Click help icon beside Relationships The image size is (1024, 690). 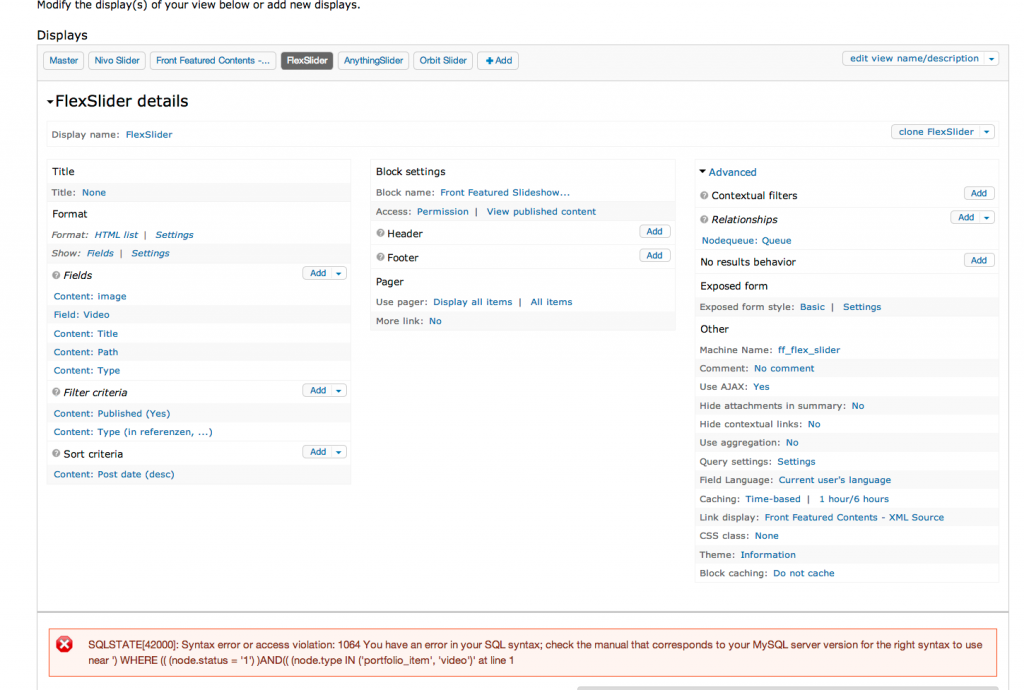[x=705, y=220]
